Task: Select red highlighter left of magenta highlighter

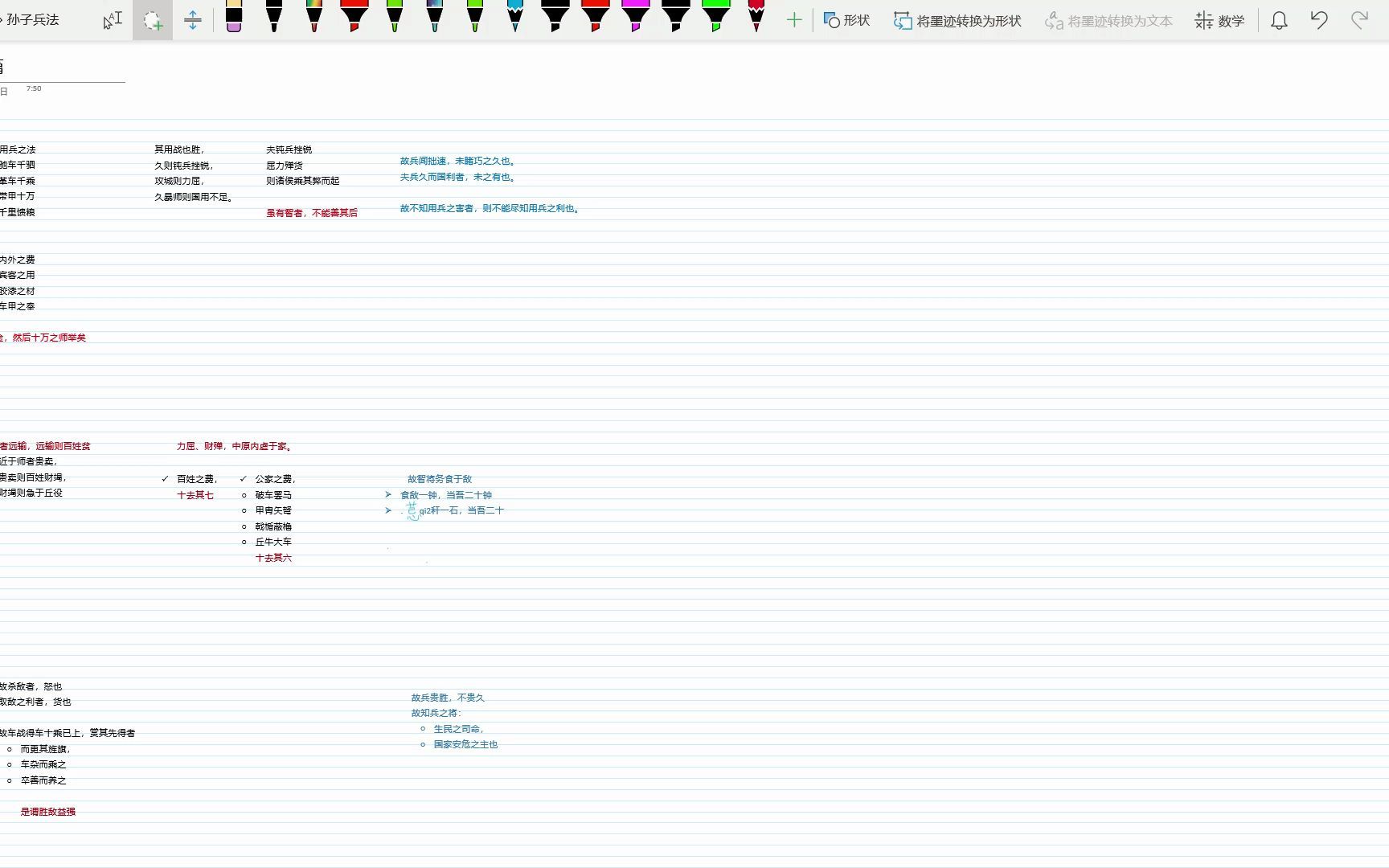Action: [x=596, y=16]
